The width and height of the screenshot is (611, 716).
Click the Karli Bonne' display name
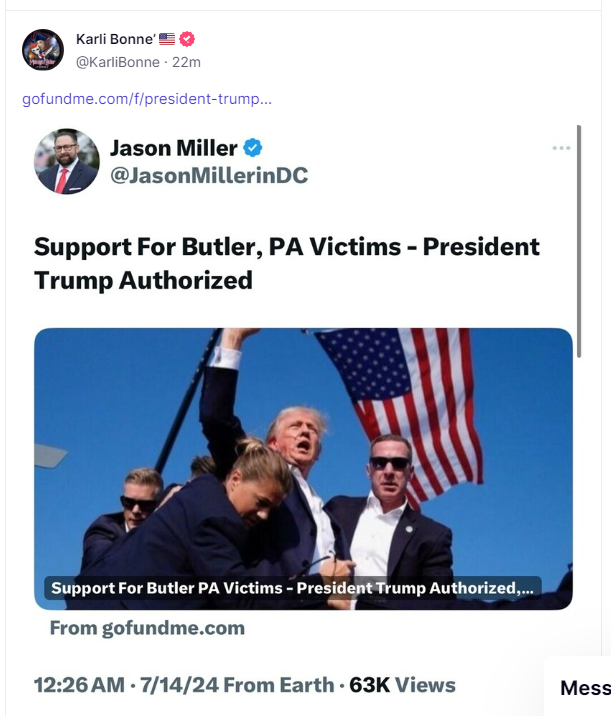pyautogui.click(x=116, y=39)
